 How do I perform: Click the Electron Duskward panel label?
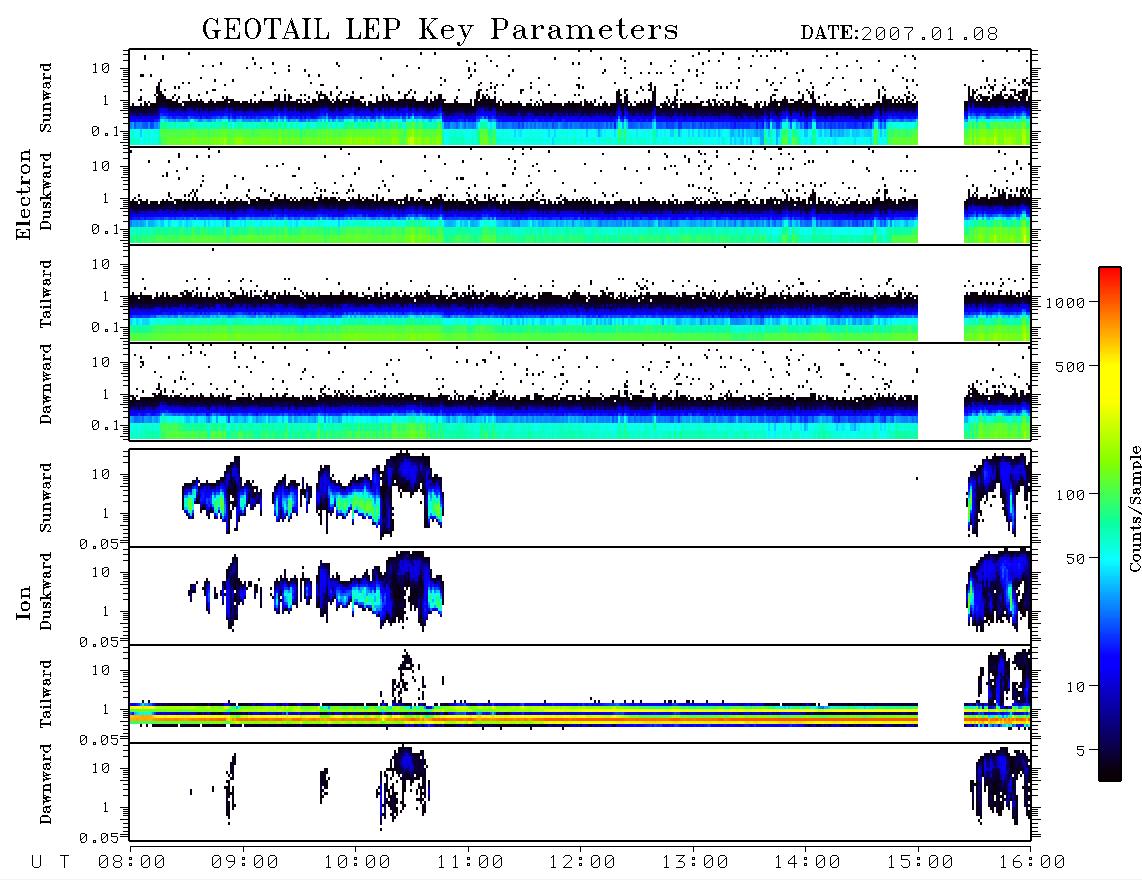click(x=46, y=192)
